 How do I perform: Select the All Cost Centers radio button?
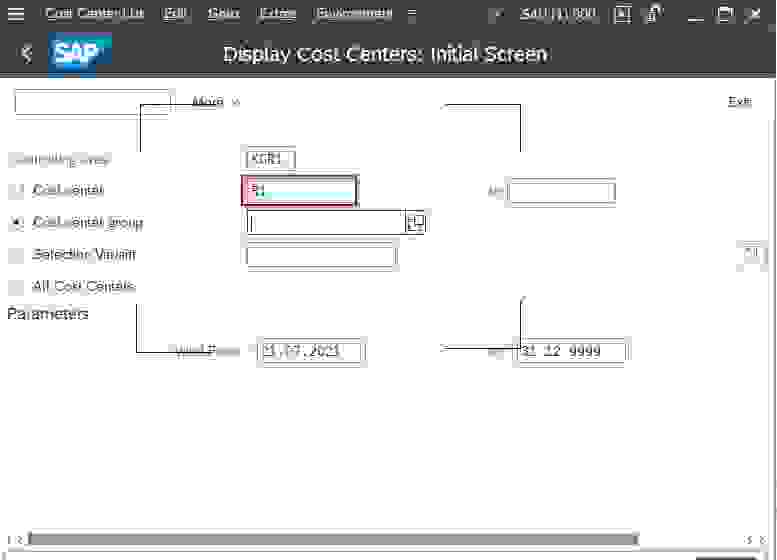point(16,286)
